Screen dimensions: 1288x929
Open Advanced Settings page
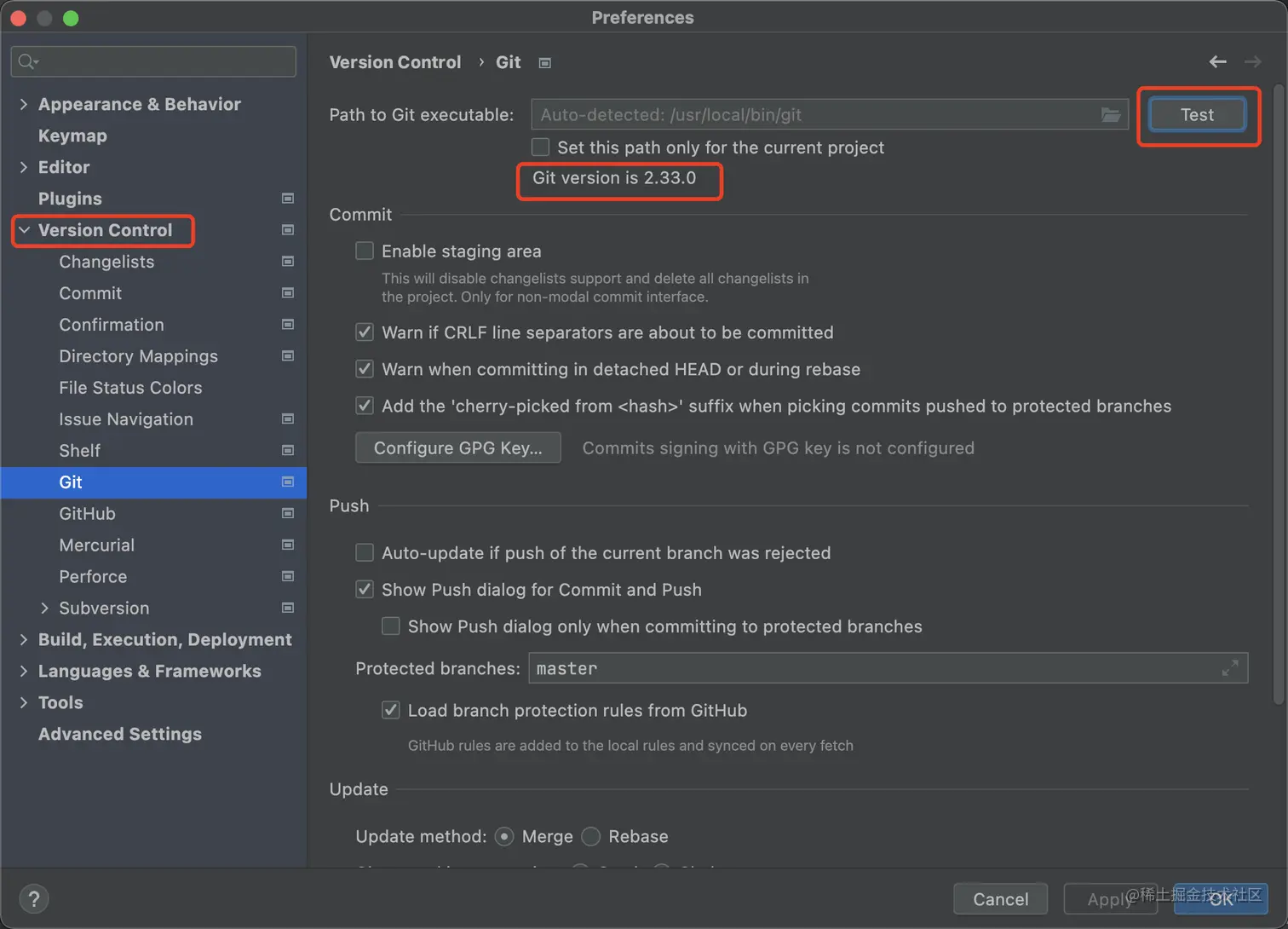coord(120,734)
